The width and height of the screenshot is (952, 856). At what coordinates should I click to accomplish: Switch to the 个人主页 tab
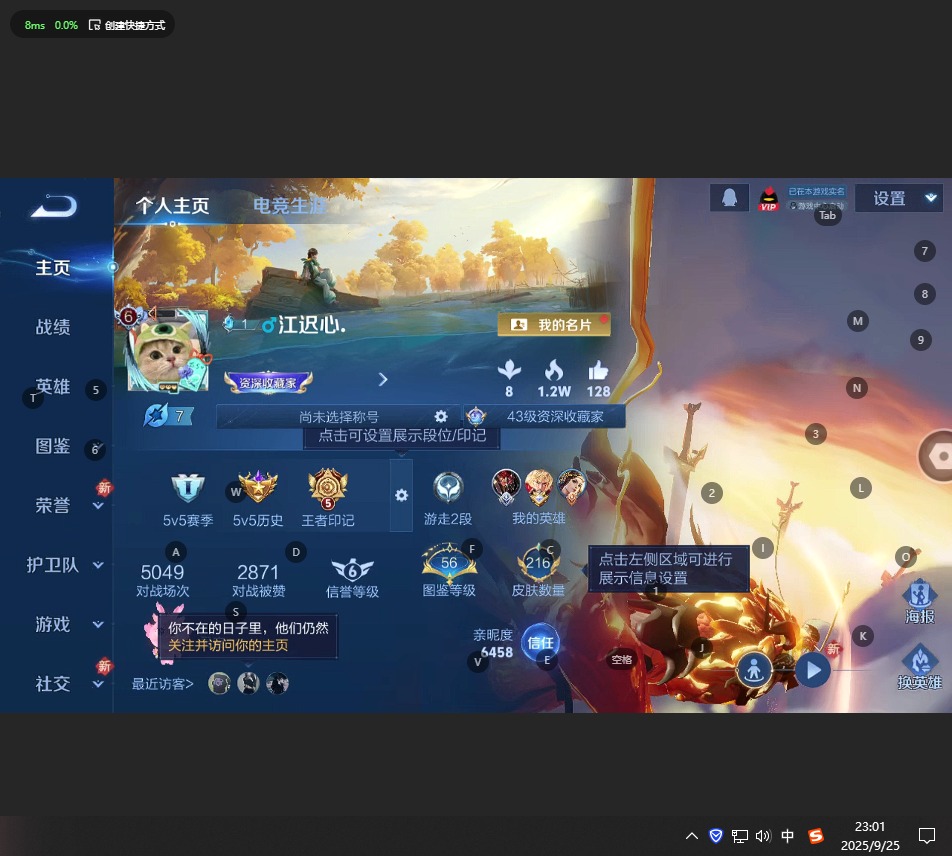[172, 206]
